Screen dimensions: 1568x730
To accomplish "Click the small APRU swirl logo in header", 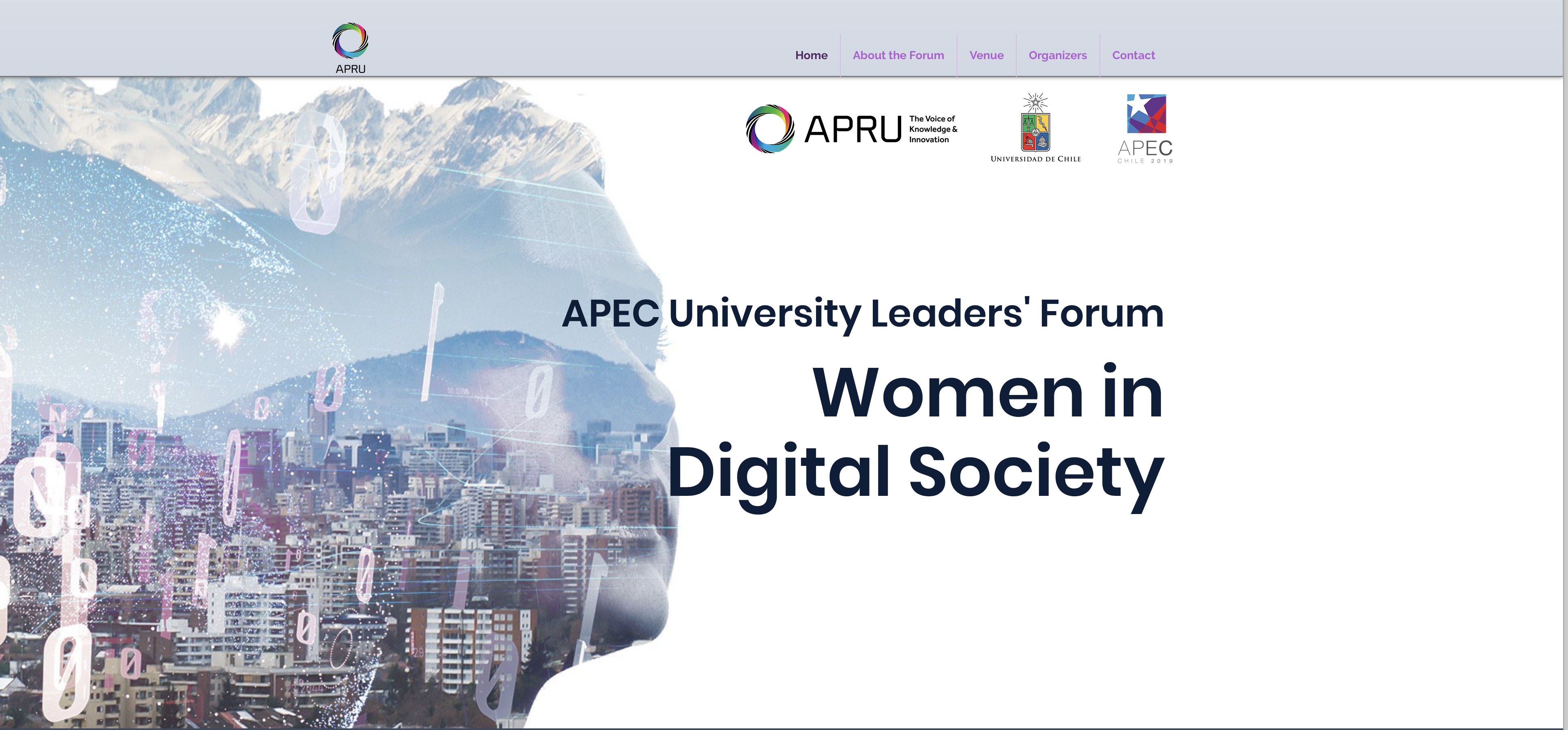I will tap(350, 41).
